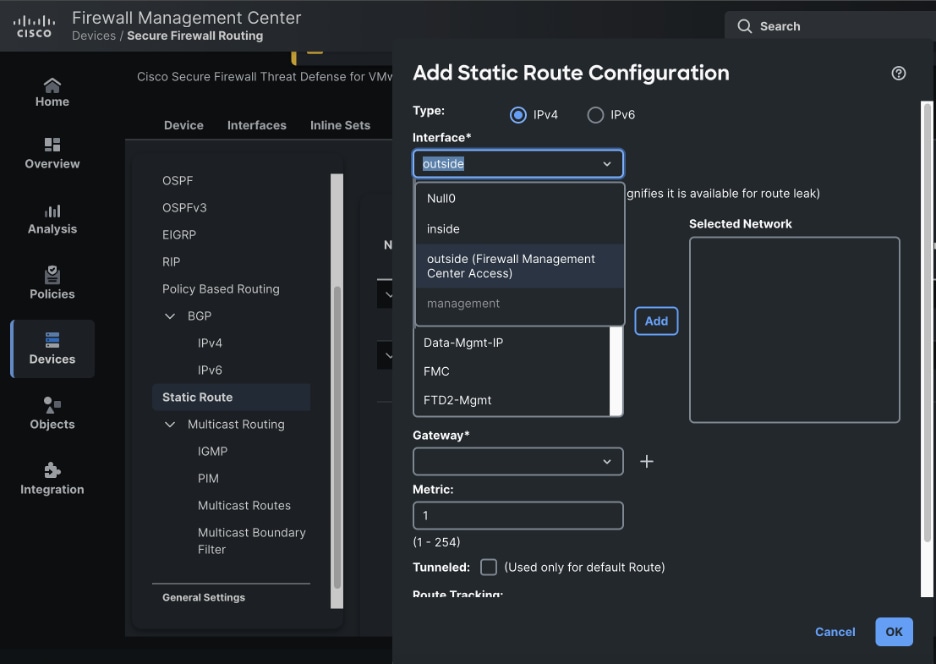Open the Policies clipboard icon
The width and height of the screenshot is (936, 664).
tap(52, 275)
